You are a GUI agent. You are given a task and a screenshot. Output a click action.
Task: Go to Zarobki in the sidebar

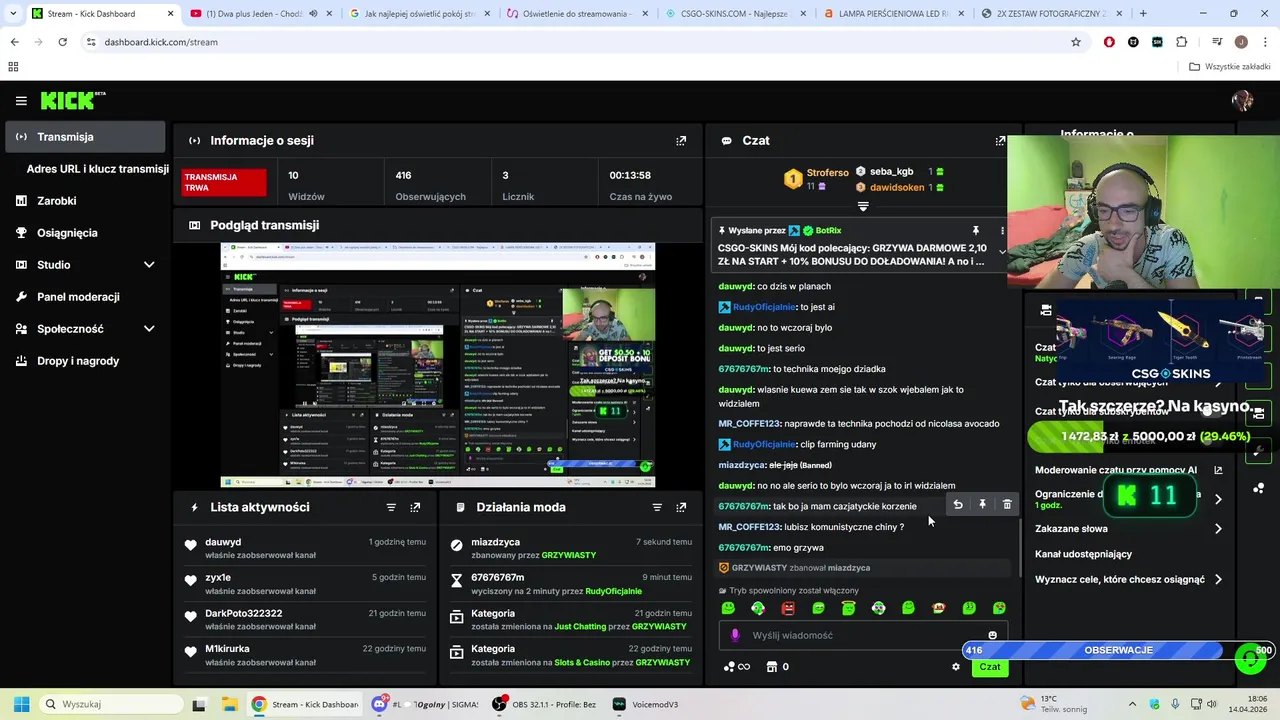[57, 201]
